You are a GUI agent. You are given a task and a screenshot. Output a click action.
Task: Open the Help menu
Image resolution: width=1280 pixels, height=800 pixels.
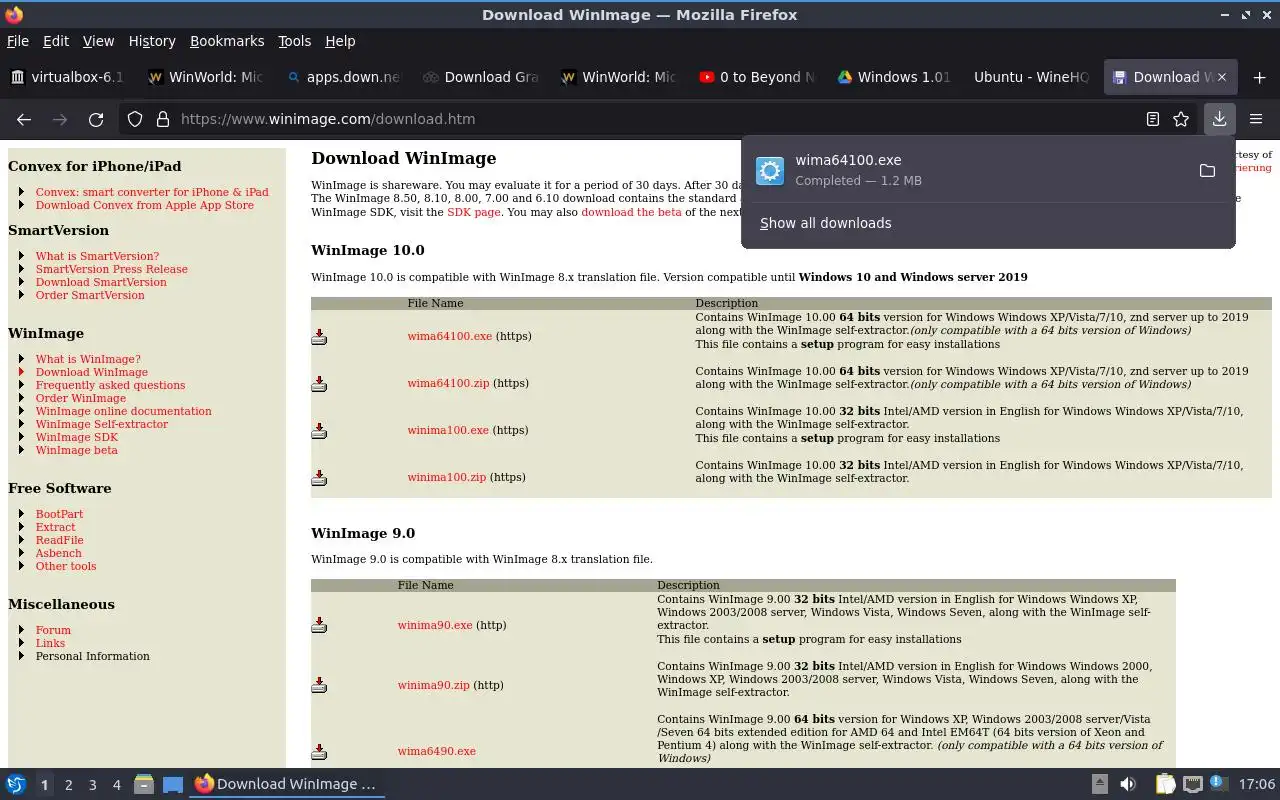(340, 41)
